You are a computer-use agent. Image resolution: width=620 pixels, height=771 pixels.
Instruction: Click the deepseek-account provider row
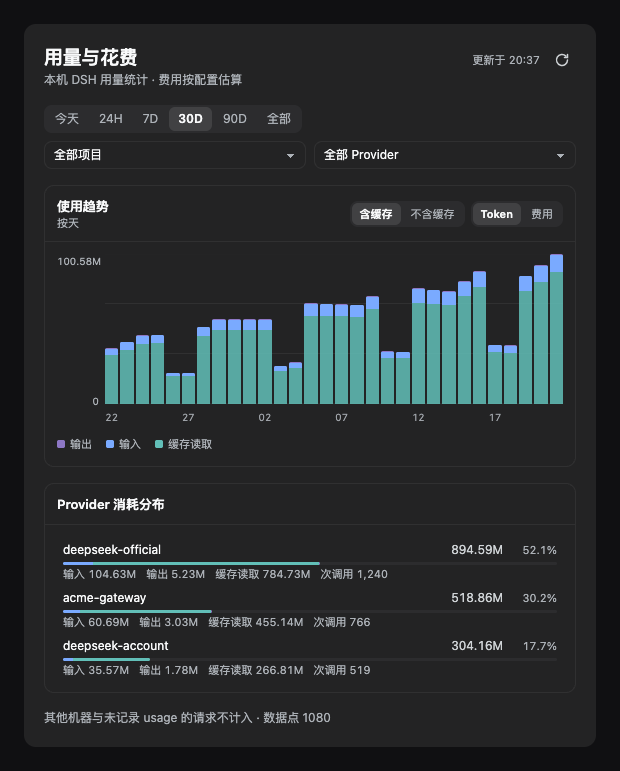pyautogui.click(x=310, y=657)
